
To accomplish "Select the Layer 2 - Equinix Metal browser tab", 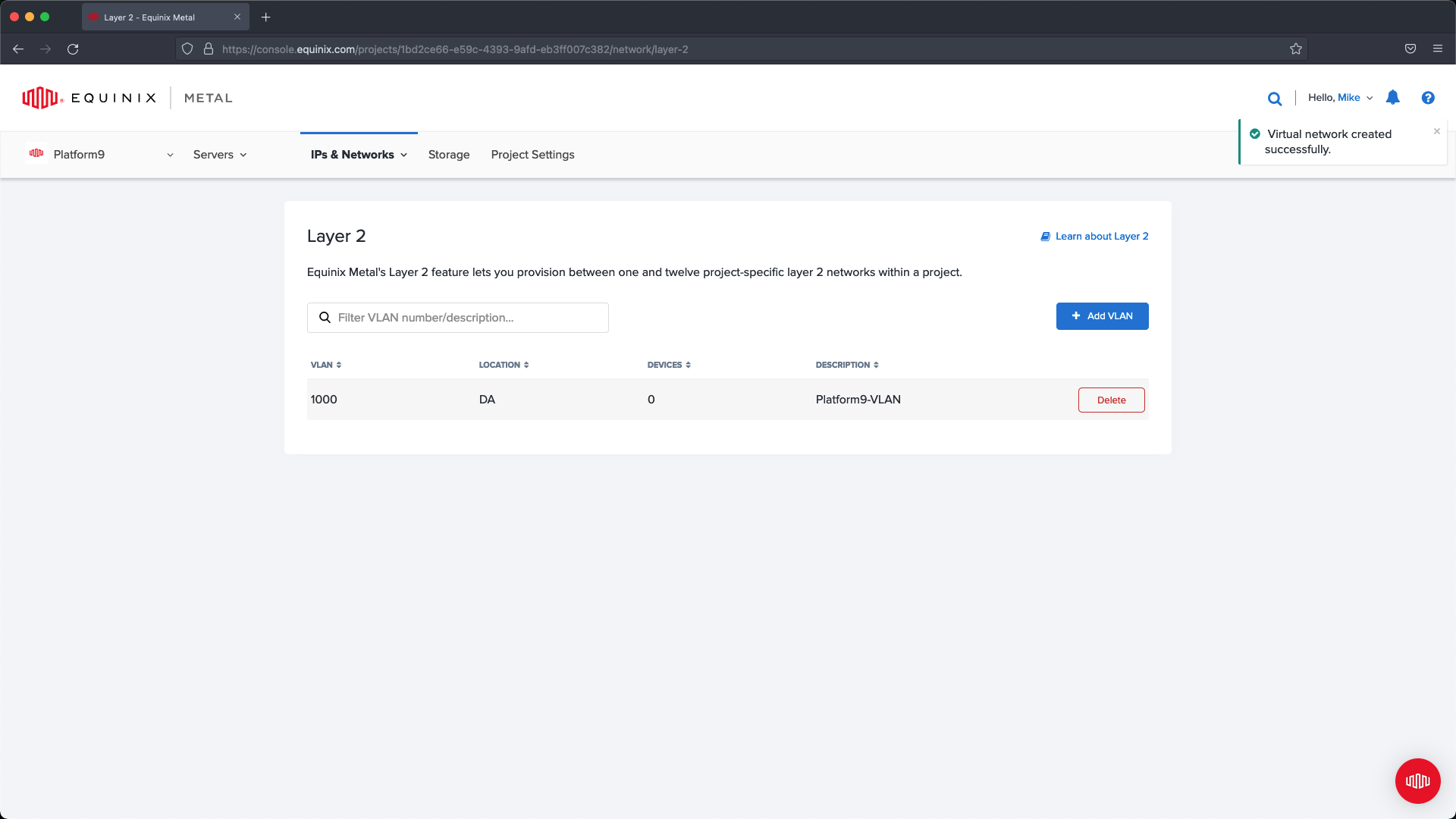I will [165, 17].
